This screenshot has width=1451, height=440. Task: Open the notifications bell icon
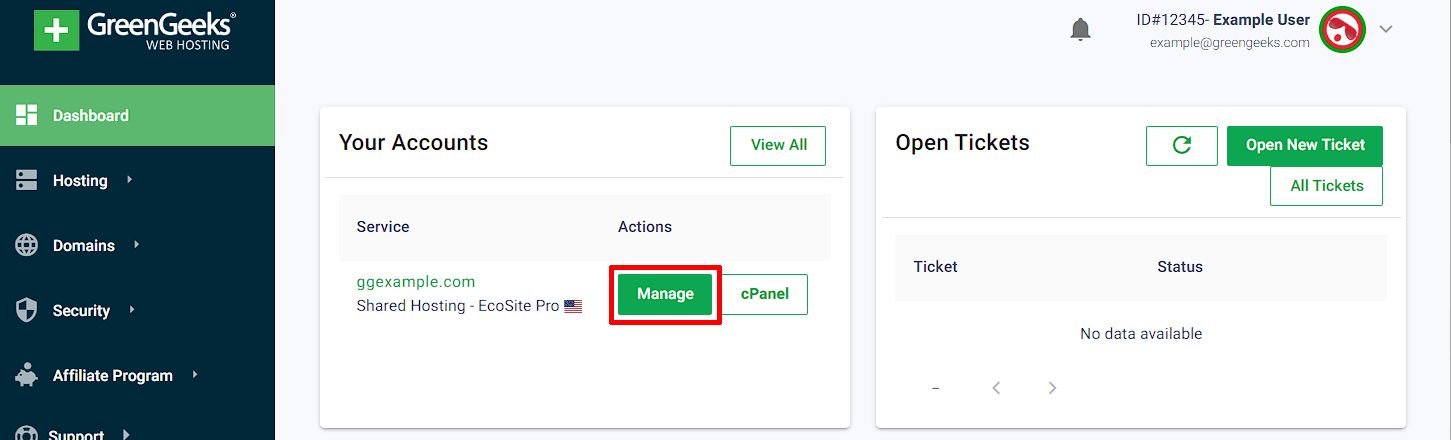click(1080, 29)
